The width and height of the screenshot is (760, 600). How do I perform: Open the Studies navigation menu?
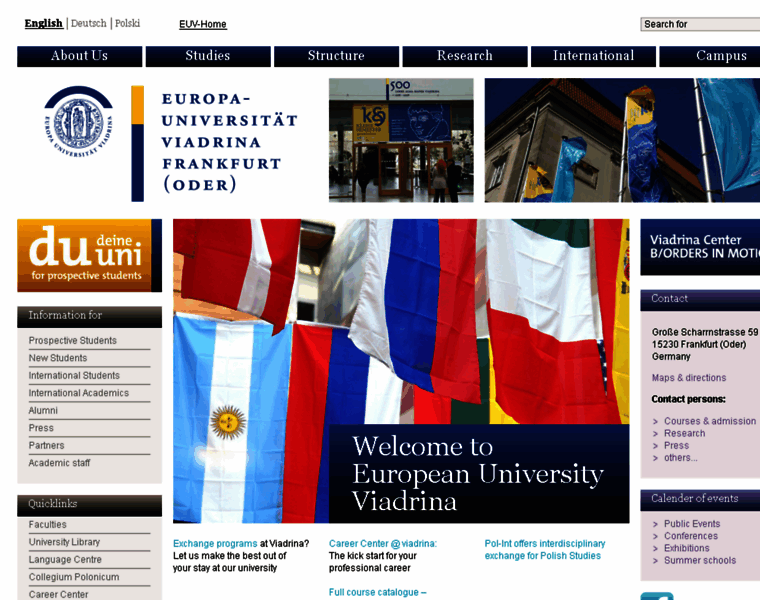[208, 56]
